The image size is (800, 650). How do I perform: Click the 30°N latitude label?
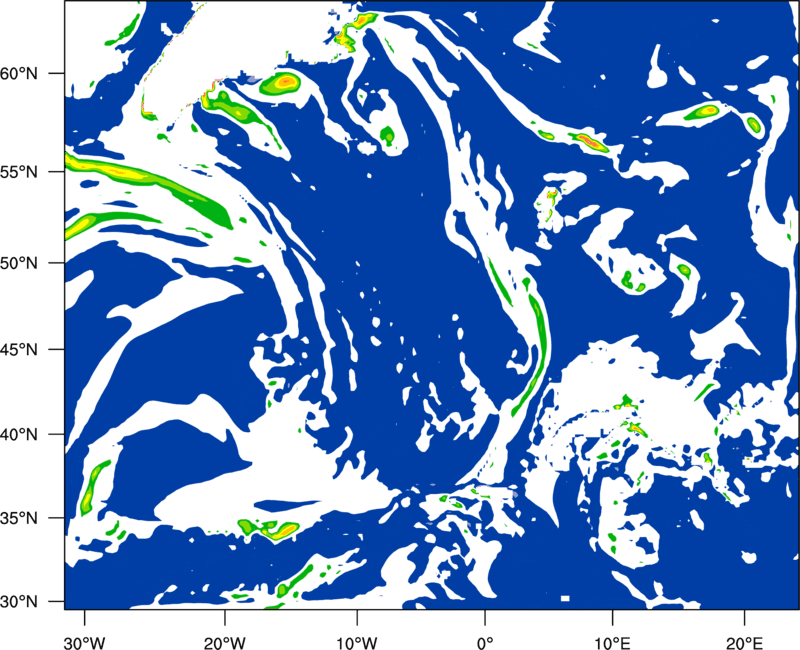[19, 602]
